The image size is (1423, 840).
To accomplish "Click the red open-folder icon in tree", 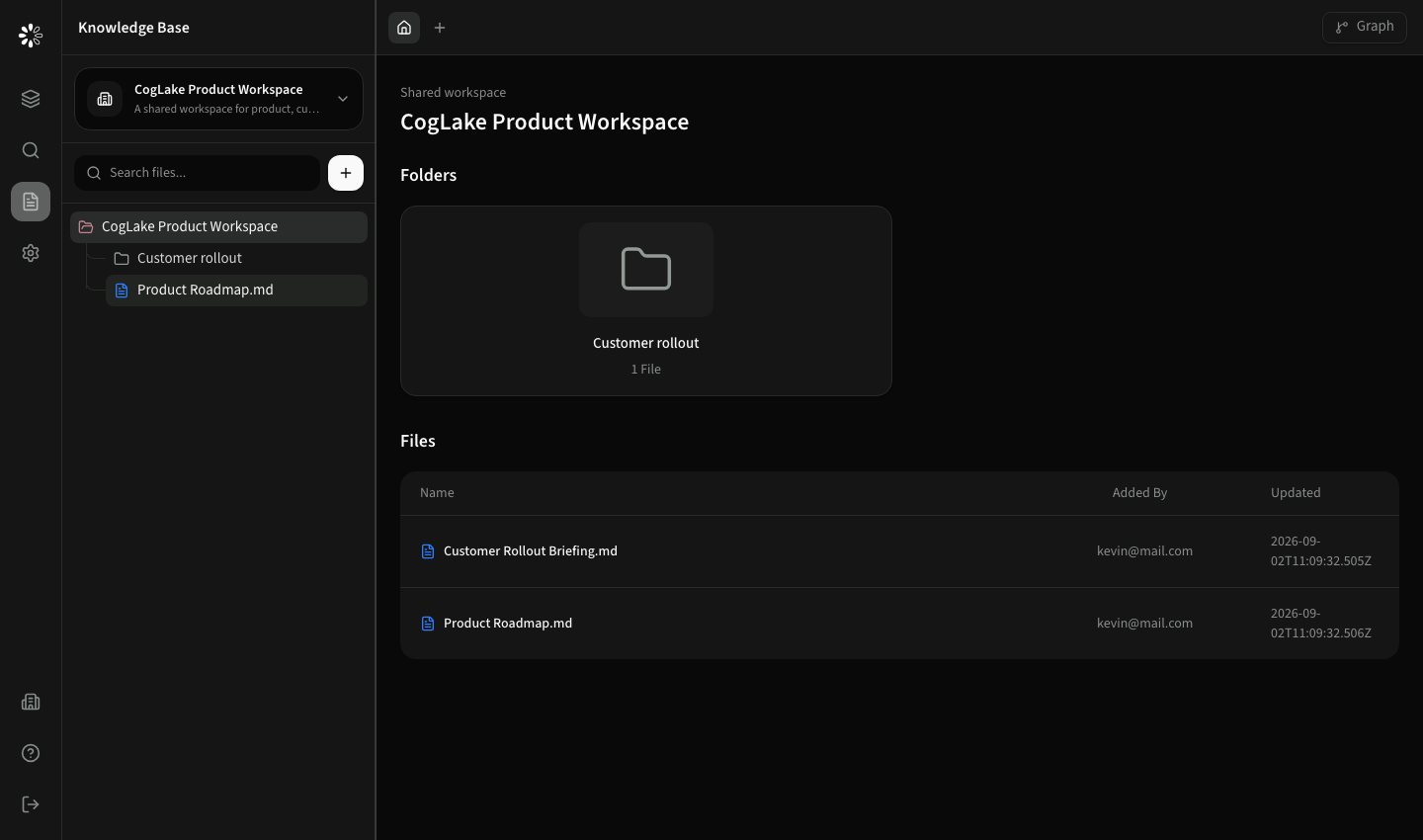I will click(86, 226).
